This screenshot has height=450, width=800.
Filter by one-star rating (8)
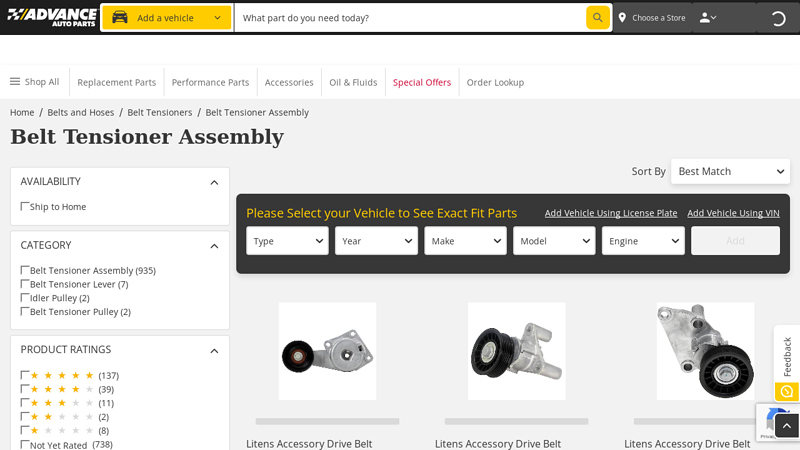[24, 430]
